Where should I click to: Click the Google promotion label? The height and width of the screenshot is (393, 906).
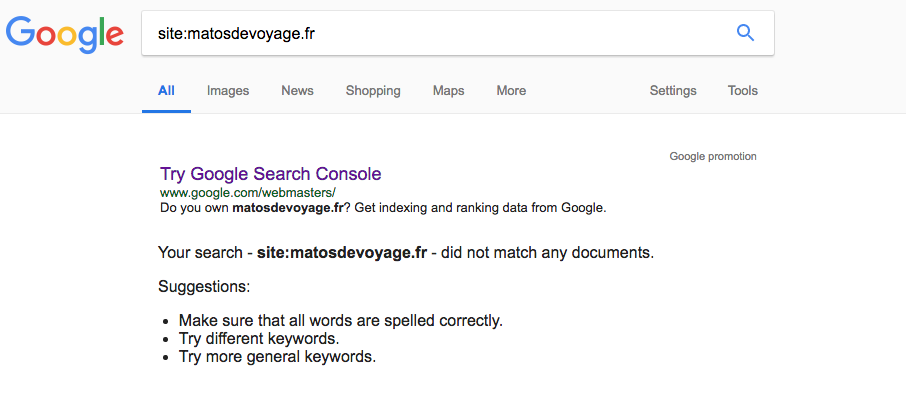pos(713,156)
